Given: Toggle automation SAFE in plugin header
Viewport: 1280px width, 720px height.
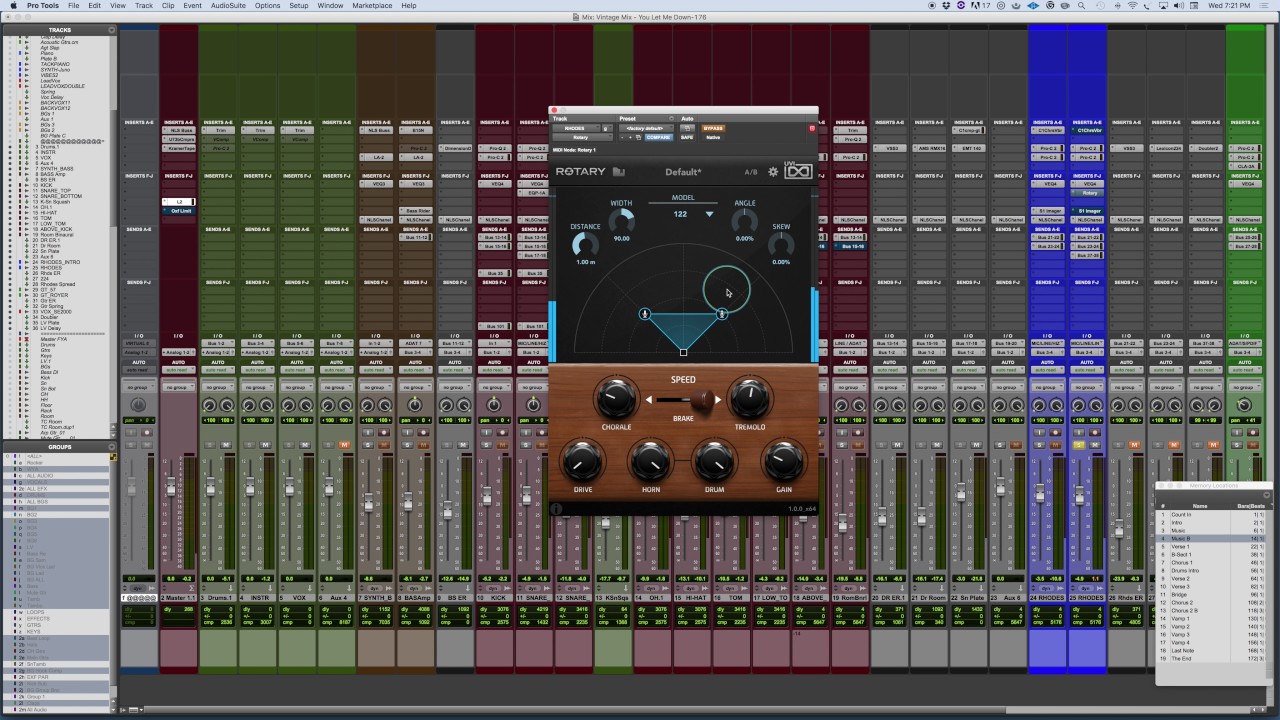Looking at the screenshot, I should tap(687, 137).
